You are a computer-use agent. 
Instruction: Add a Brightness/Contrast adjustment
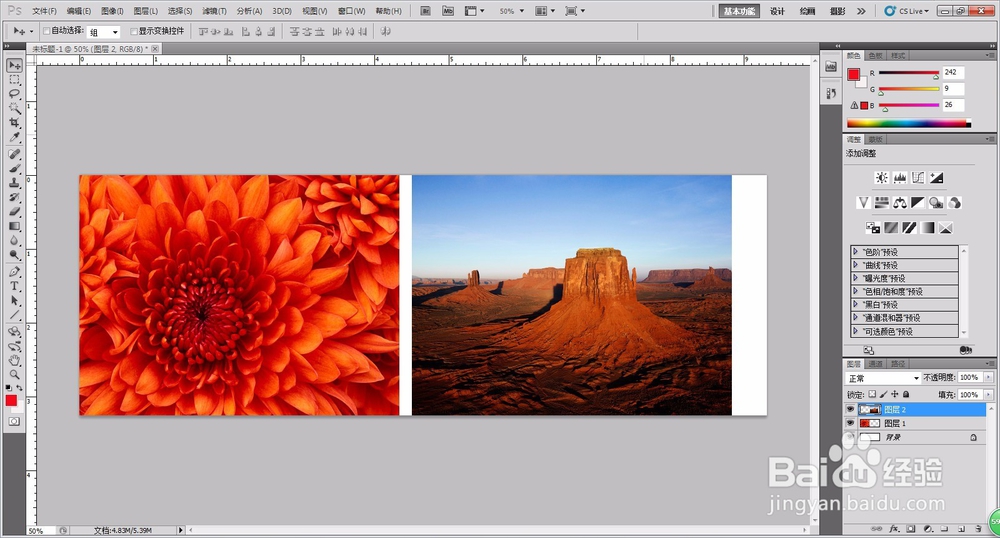click(881, 178)
